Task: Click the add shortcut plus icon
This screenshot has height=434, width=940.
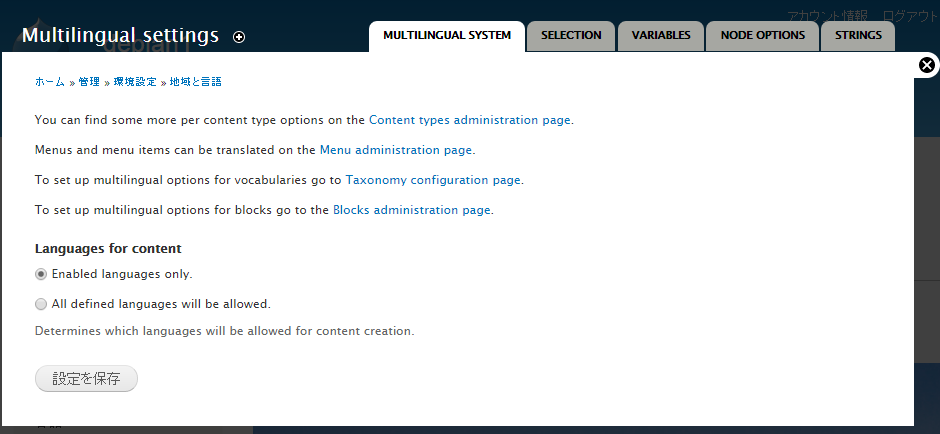Action: tap(239, 37)
